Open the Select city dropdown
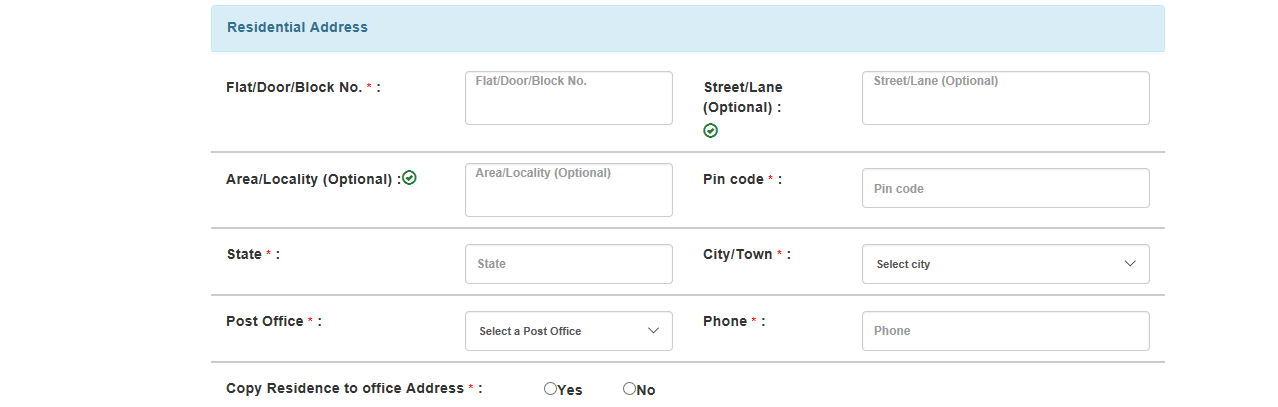This screenshot has width=1278, height=407. click(x=1005, y=264)
